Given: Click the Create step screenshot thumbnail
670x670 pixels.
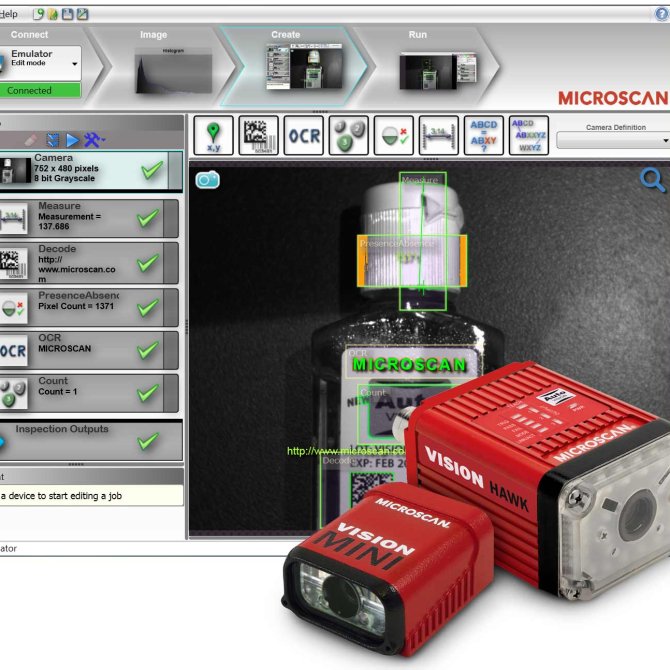Looking at the screenshot, I should click(304, 66).
